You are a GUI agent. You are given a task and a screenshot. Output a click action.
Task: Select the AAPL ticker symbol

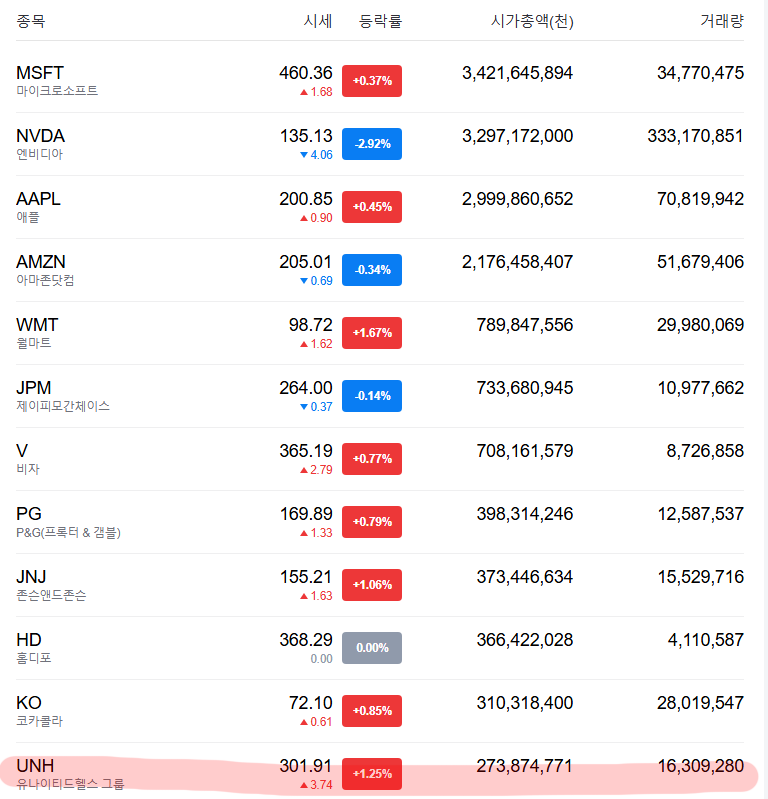38,199
